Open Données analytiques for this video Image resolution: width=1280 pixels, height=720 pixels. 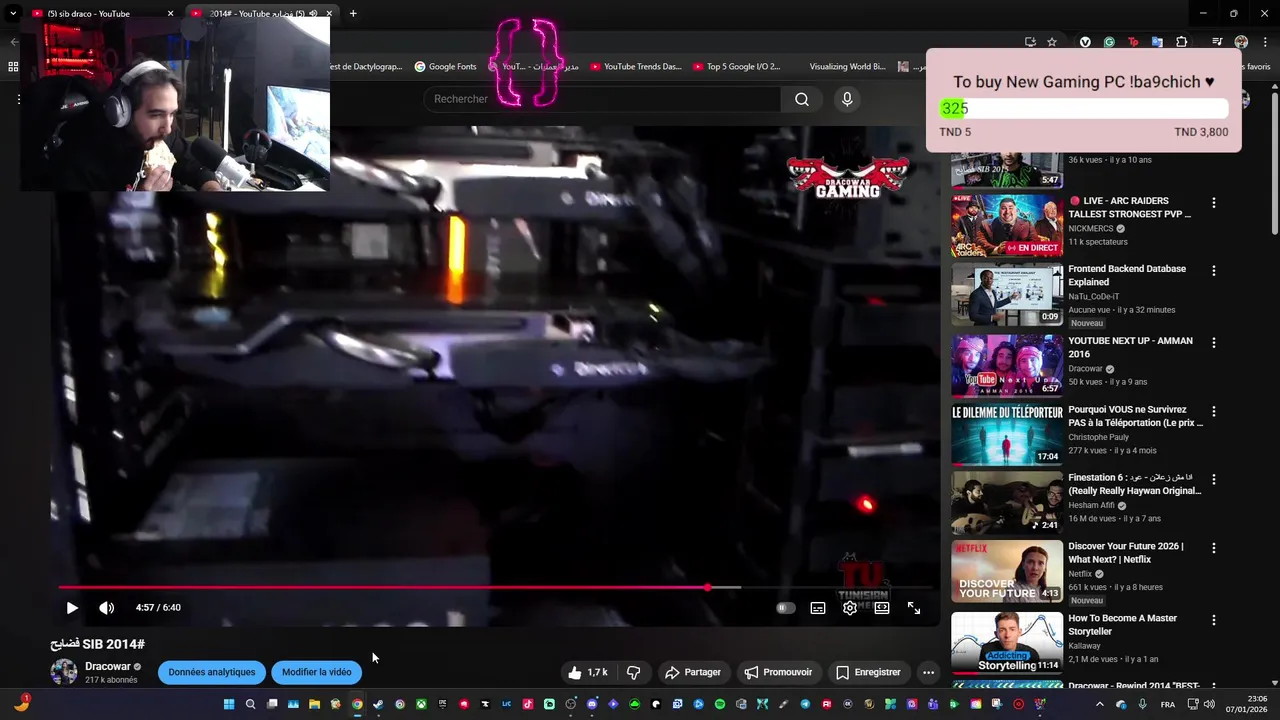click(x=212, y=672)
